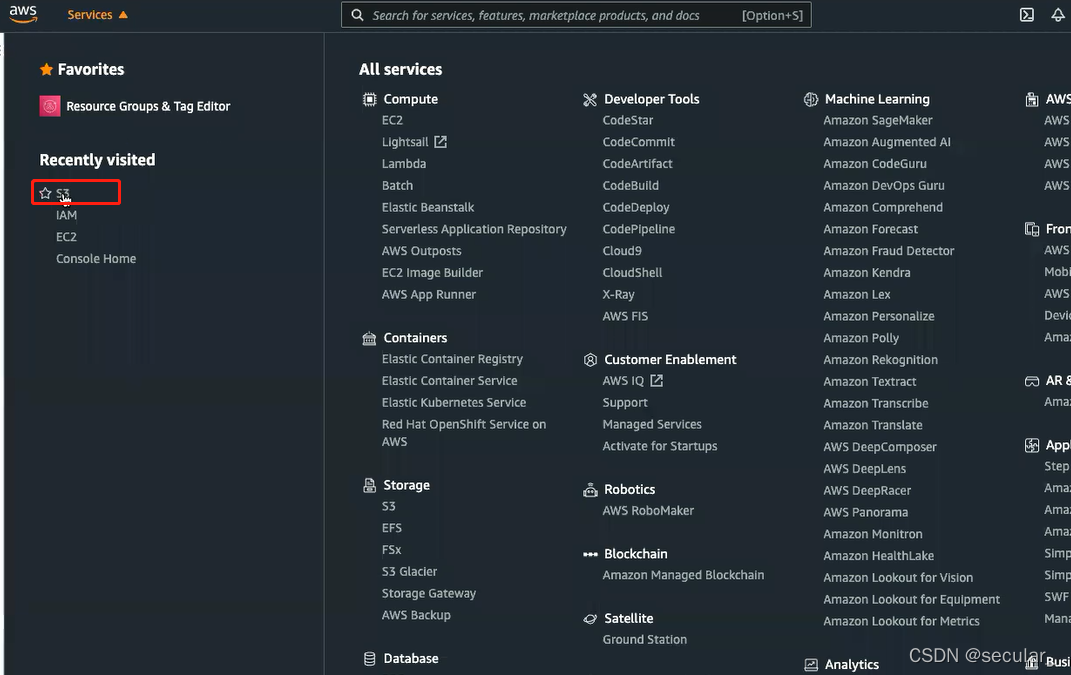Open Elastic Kubernetes Service
The height and width of the screenshot is (675, 1071).
[454, 402]
